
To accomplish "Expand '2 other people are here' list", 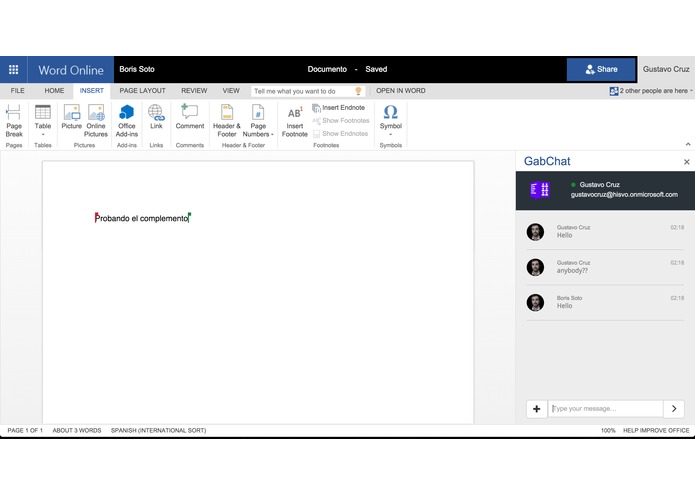I will coord(651,91).
